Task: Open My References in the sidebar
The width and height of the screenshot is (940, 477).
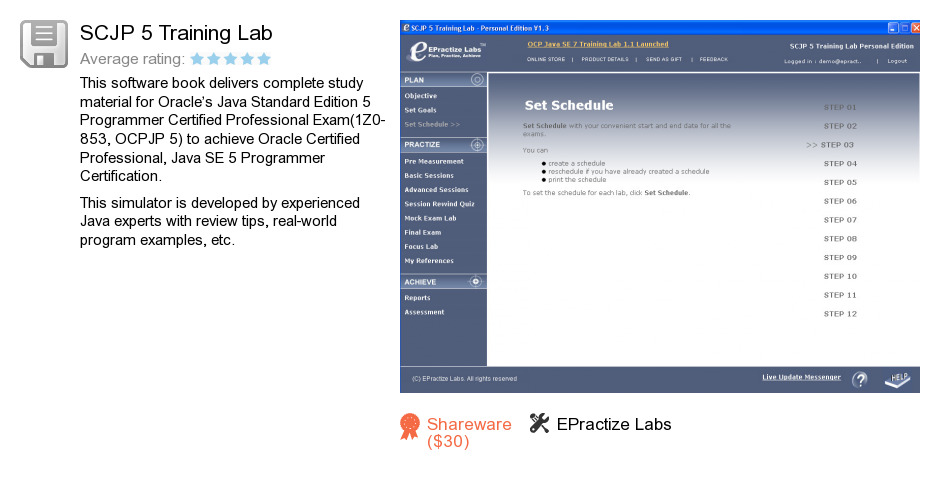Action: click(429, 261)
